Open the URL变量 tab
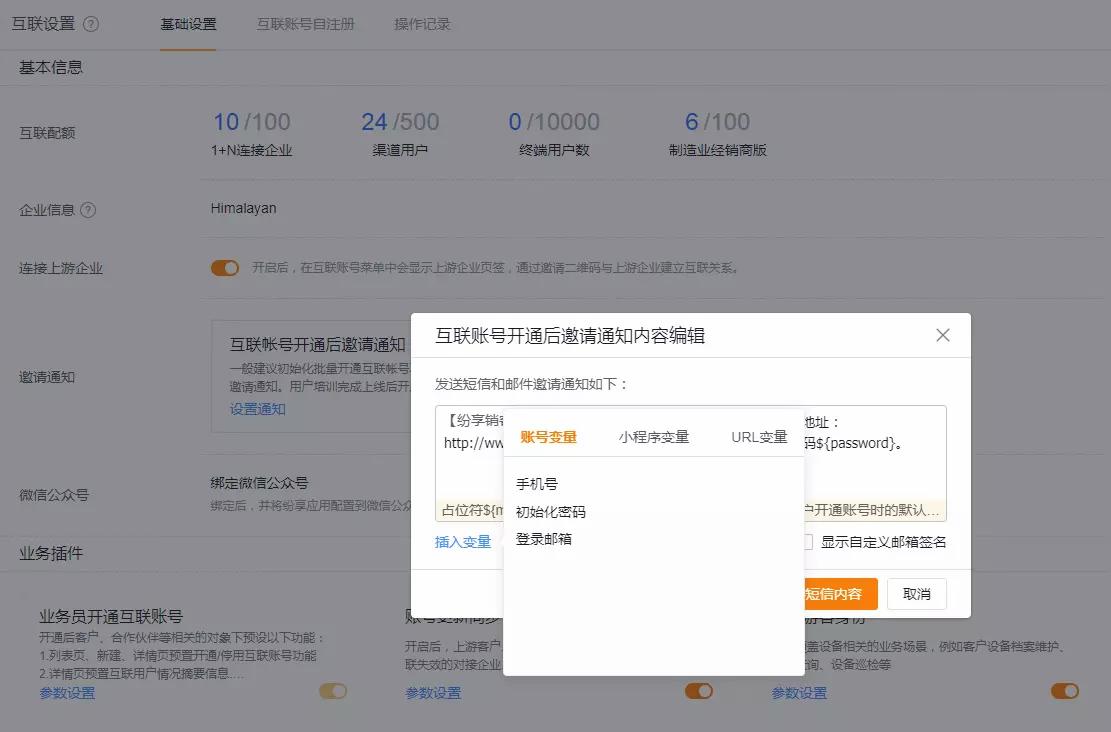 [759, 437]
